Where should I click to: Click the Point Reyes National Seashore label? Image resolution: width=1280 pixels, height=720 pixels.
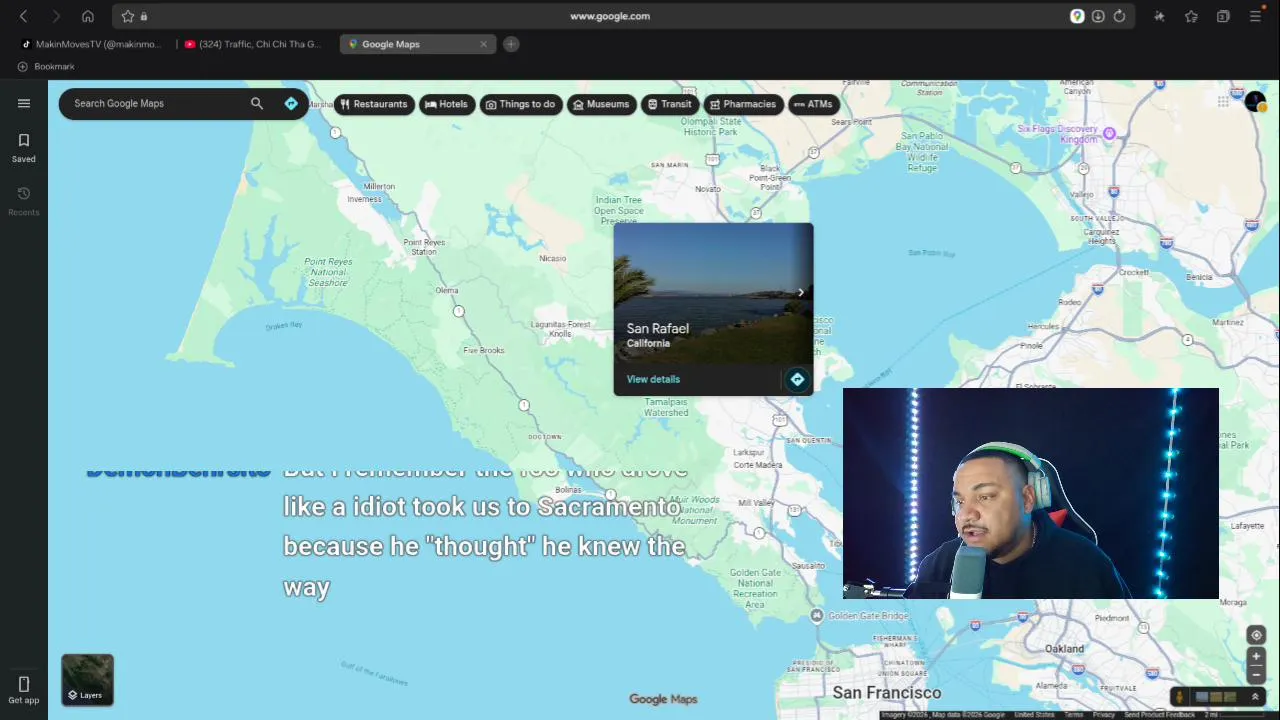(328, 272)
